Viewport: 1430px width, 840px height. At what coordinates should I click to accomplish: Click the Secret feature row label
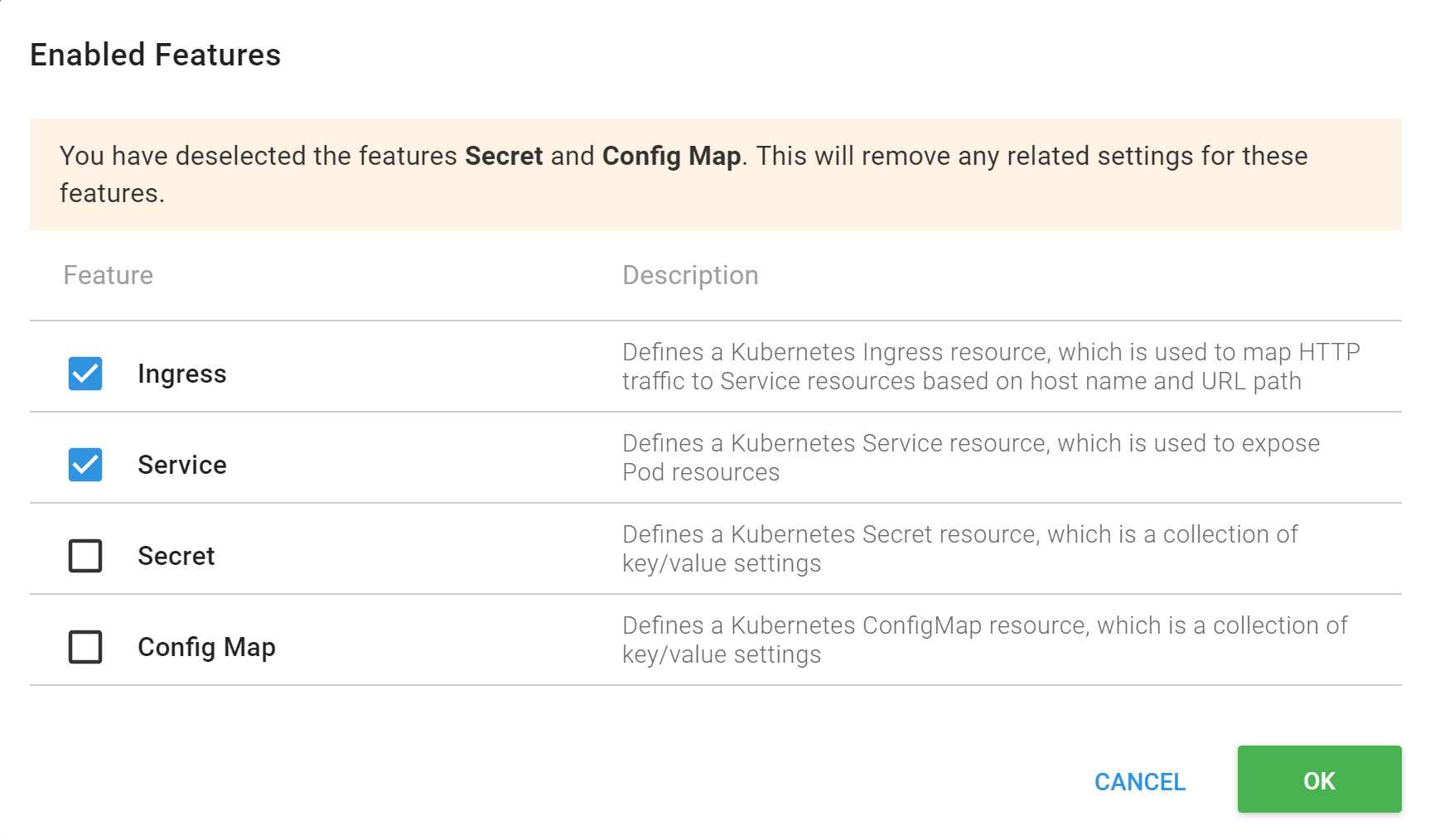(x=176, y=556)
